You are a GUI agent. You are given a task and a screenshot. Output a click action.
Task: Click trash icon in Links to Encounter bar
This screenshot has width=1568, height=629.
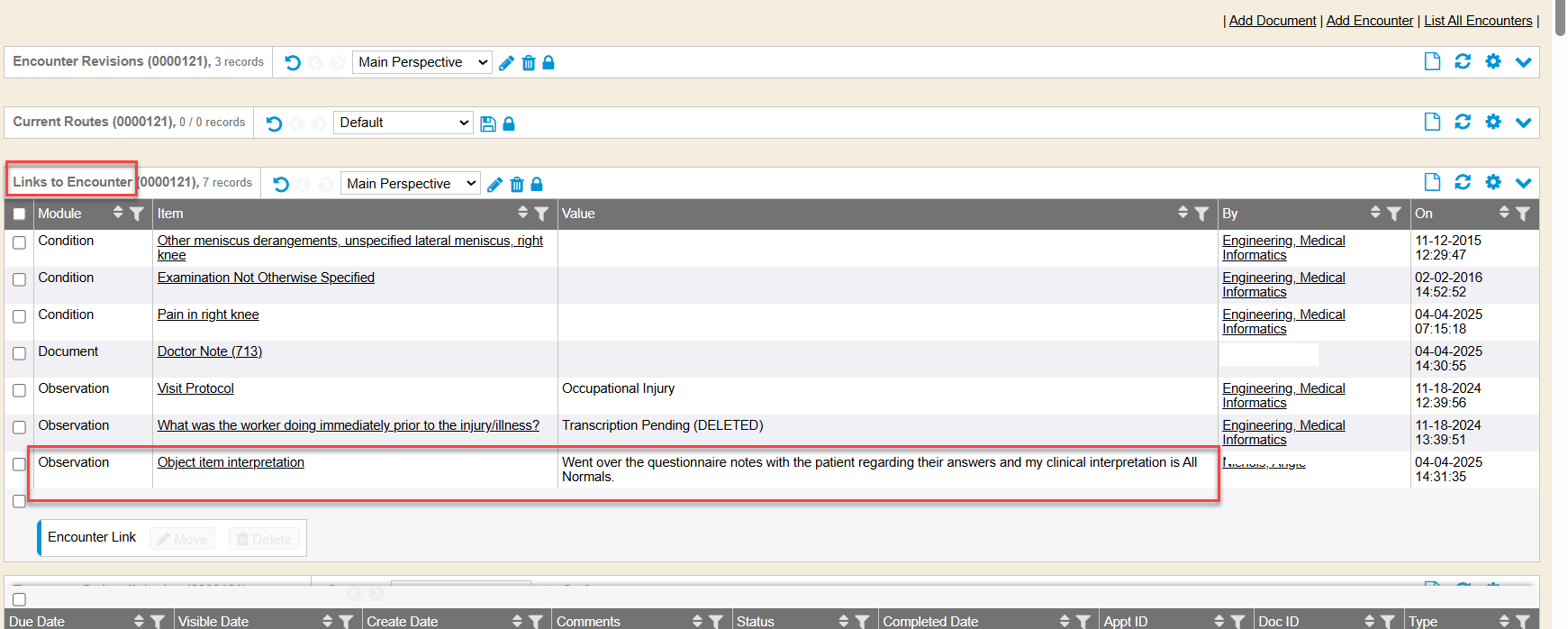(517, 185)
